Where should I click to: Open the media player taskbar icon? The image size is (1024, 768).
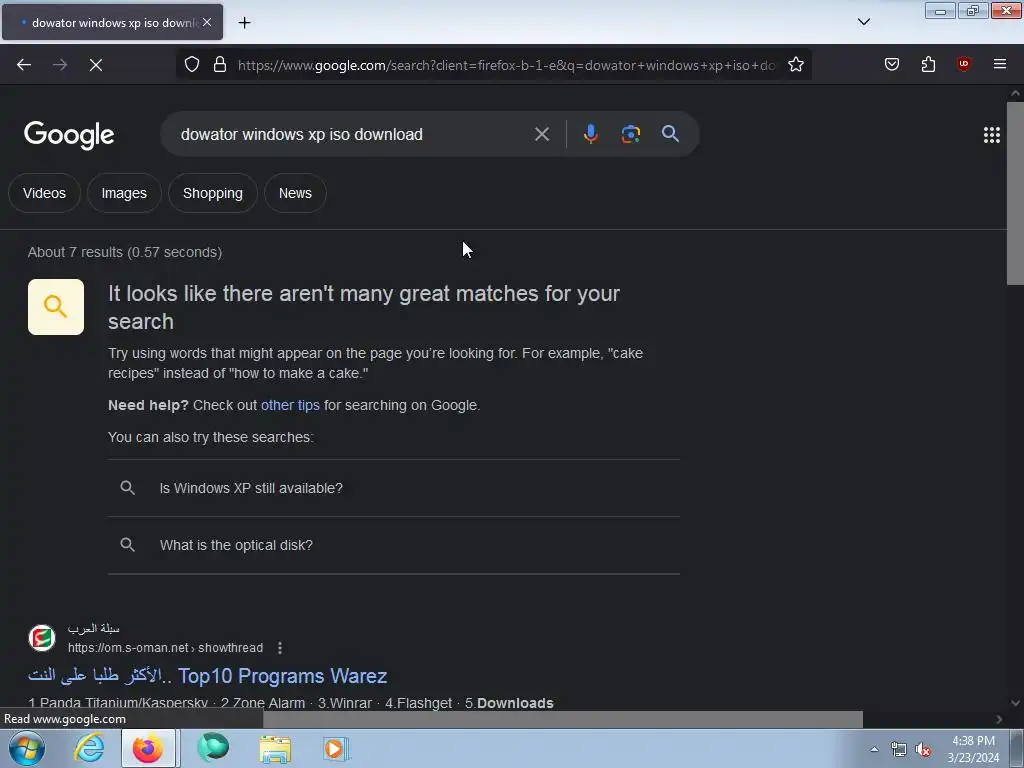click(x=336, y=749)
